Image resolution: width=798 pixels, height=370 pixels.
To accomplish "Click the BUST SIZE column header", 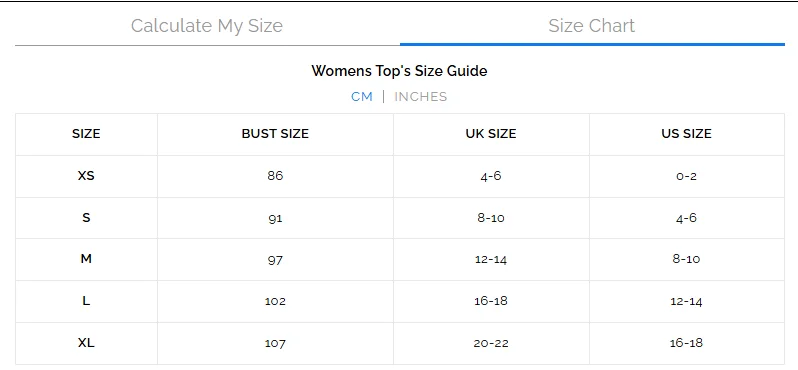I will click(x=275, y=134).
